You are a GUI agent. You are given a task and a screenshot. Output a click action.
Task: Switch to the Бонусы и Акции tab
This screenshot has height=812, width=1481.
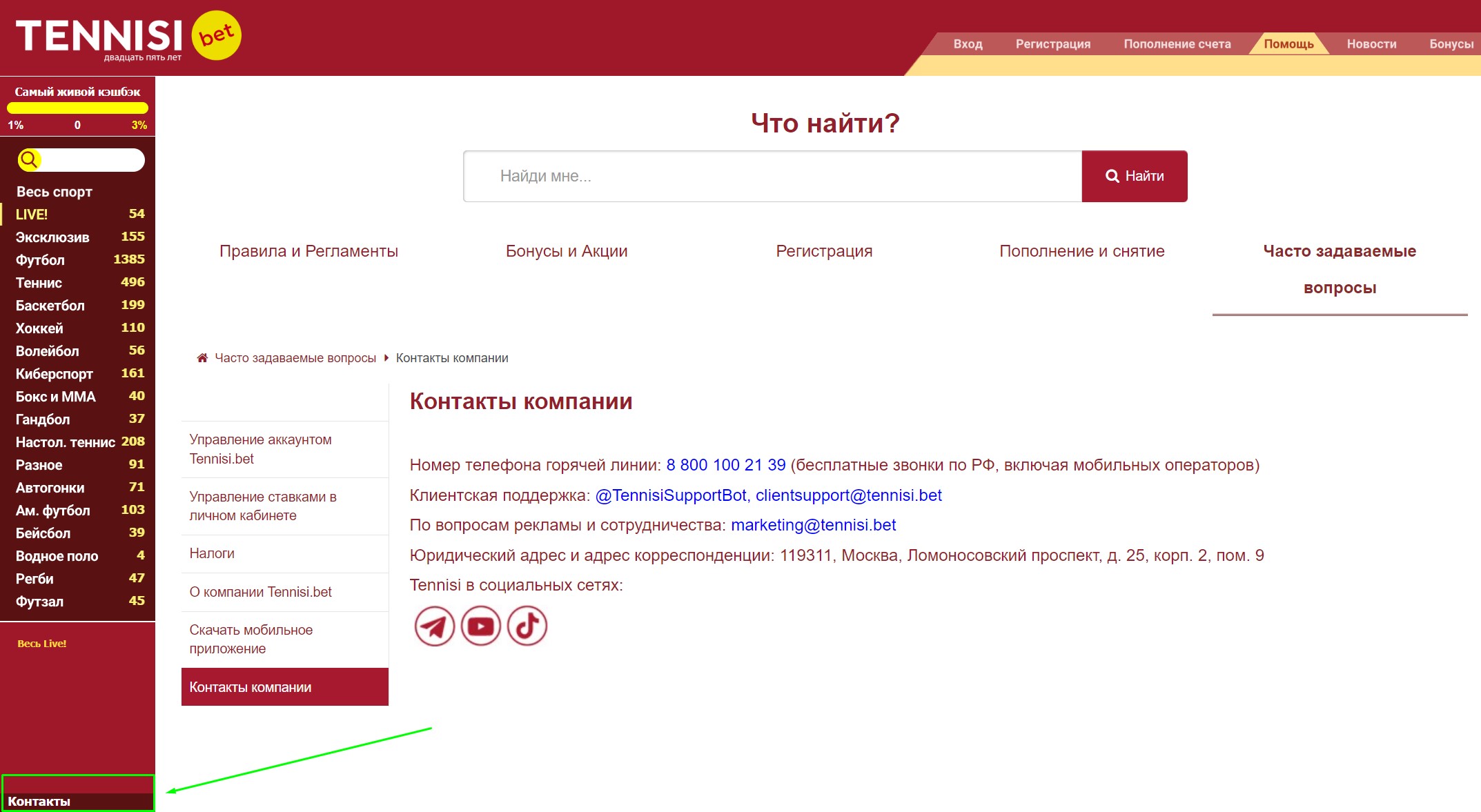[x=567, y=250]
